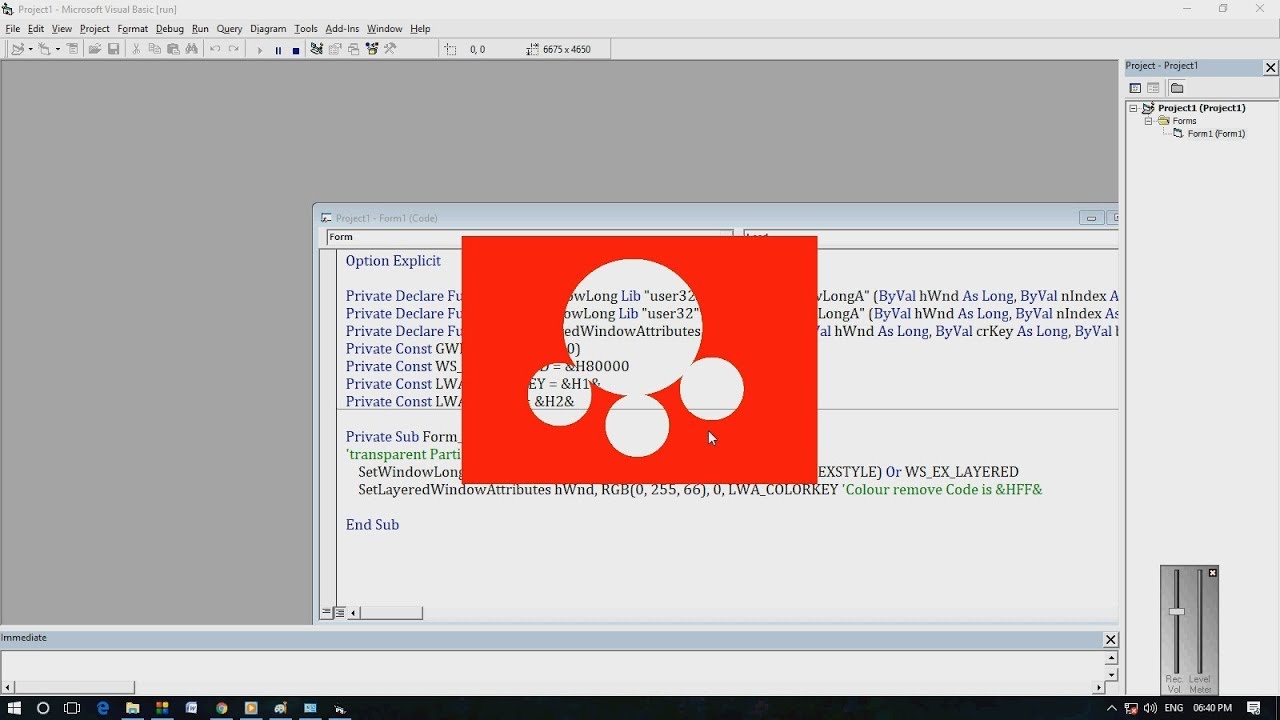The width and height of the screenshot is (1280, 720).
Task: Click the Open Project folder icon
Action: pyautogui.click(x=95, y=49)
